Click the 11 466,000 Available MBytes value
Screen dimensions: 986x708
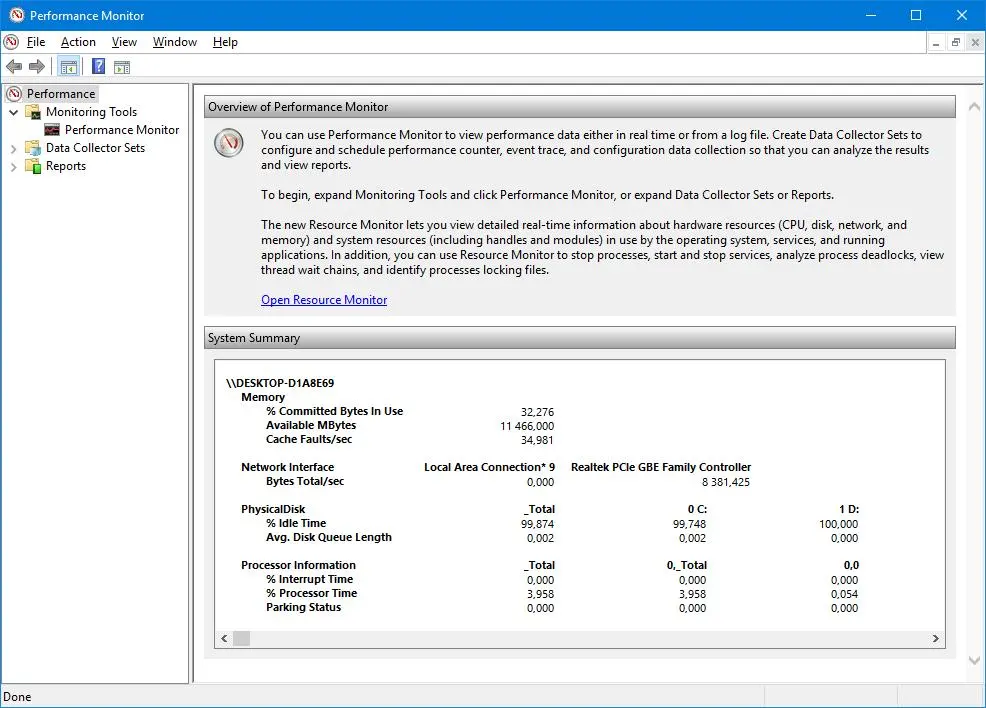pyautogui.click(x=527, y=426)
